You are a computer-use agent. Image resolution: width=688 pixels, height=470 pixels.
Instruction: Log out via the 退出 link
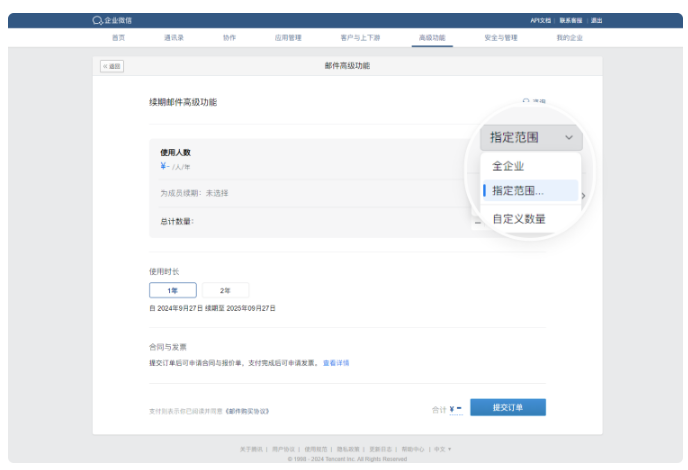click(x=596, y=20)
